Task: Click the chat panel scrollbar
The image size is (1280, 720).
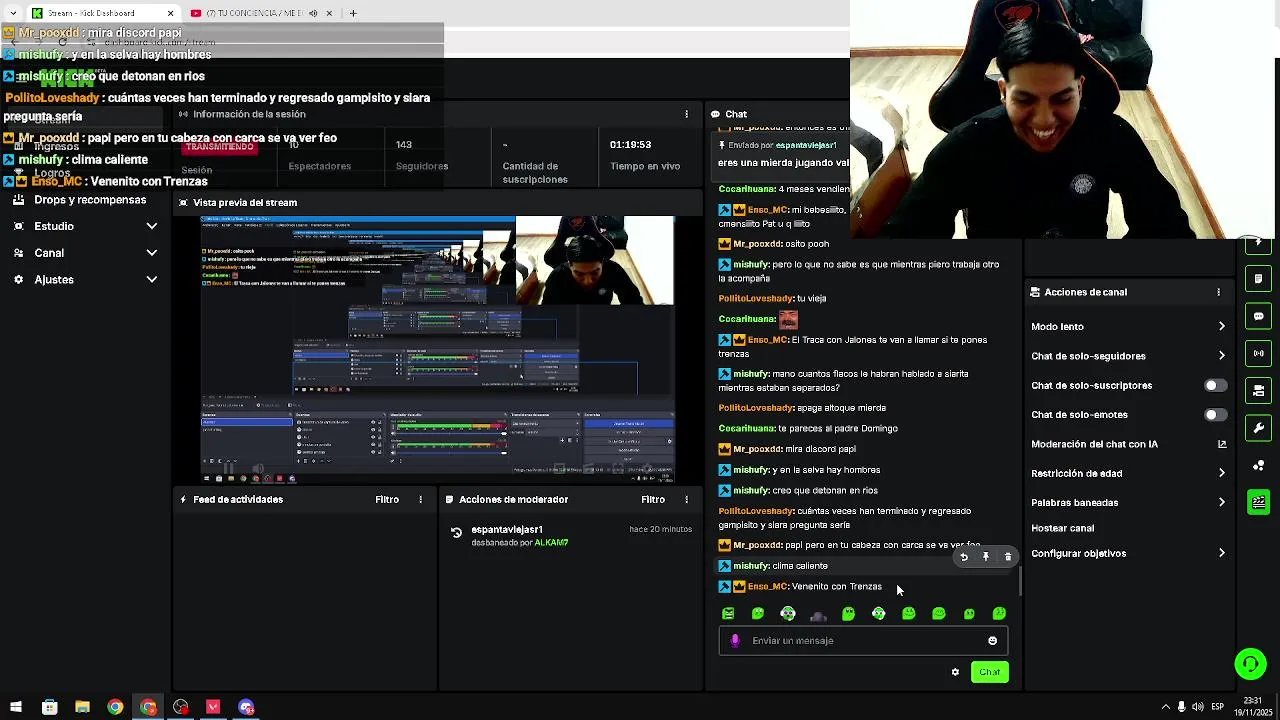Action: point(1020,580)
